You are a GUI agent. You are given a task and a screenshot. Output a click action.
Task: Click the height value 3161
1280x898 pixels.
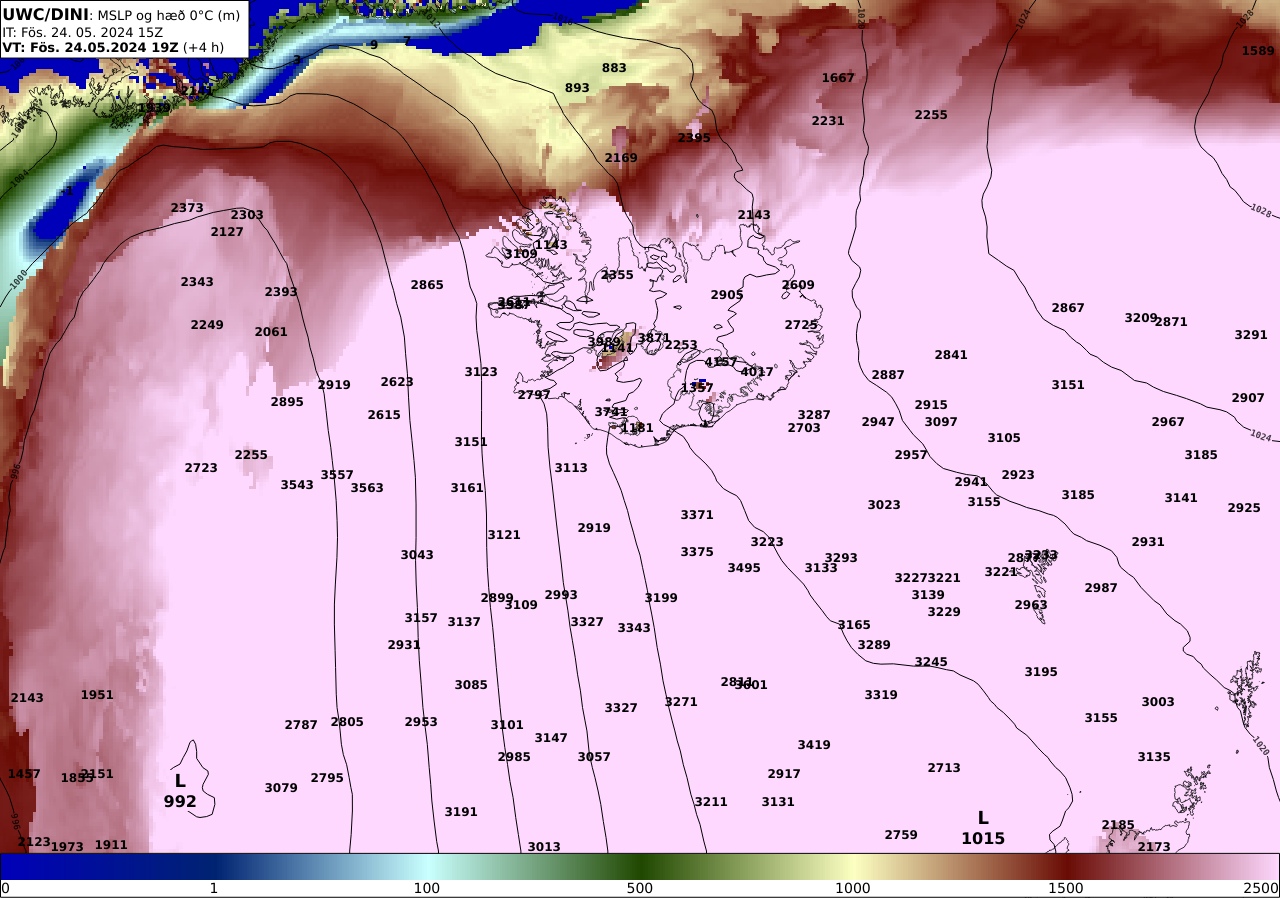point(467,488)
